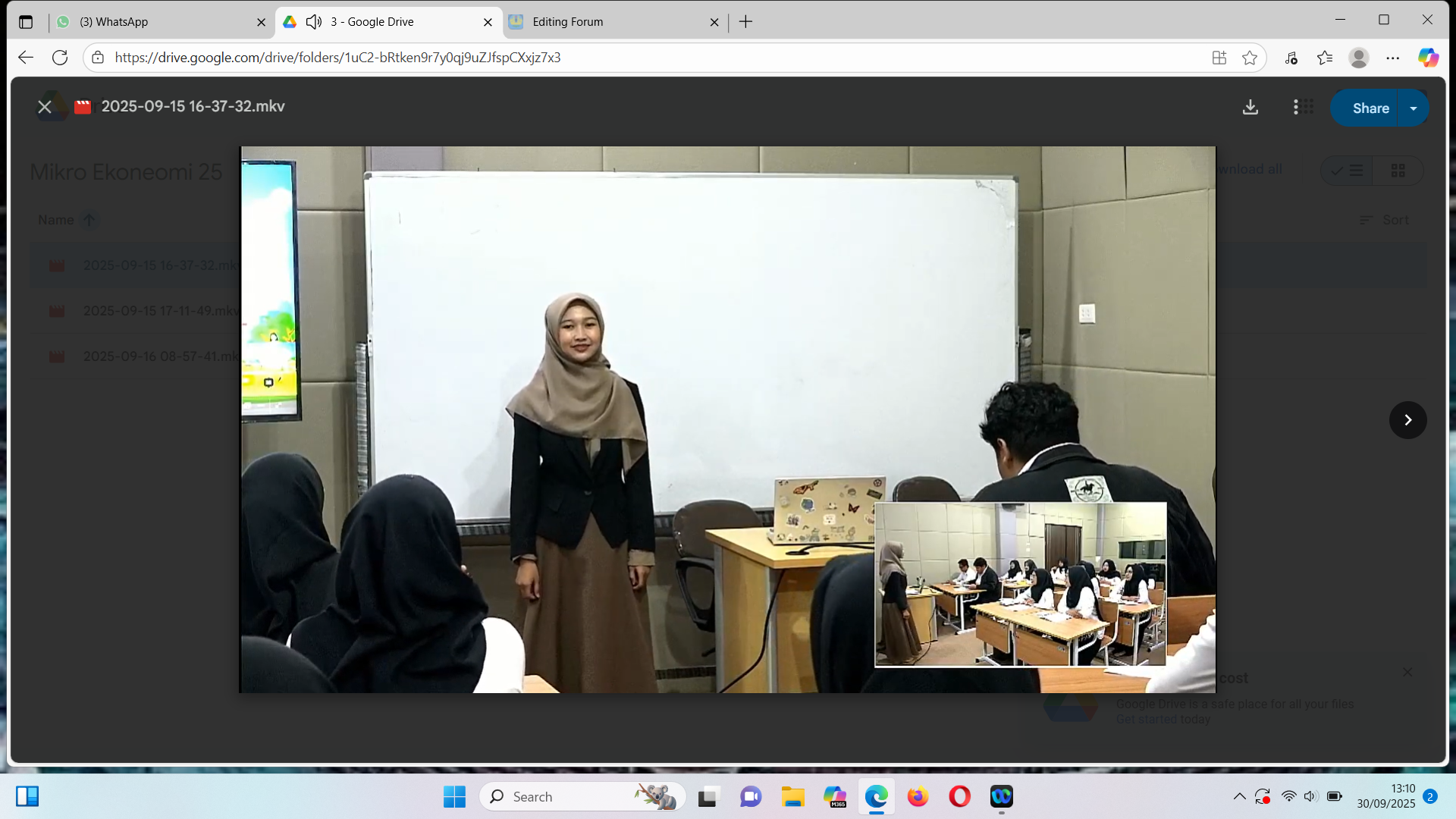Screen dimensions: 1456x819
Task: Switch to the WhatsApp tab
Action: click(114, 22)
